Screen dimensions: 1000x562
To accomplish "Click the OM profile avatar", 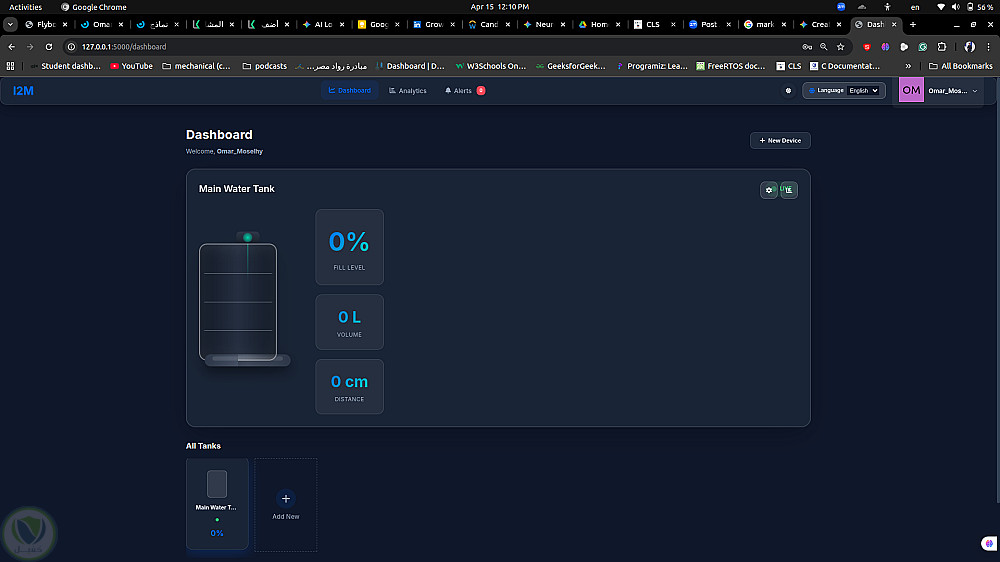I will pyautogui.click(x=911, y=90).
